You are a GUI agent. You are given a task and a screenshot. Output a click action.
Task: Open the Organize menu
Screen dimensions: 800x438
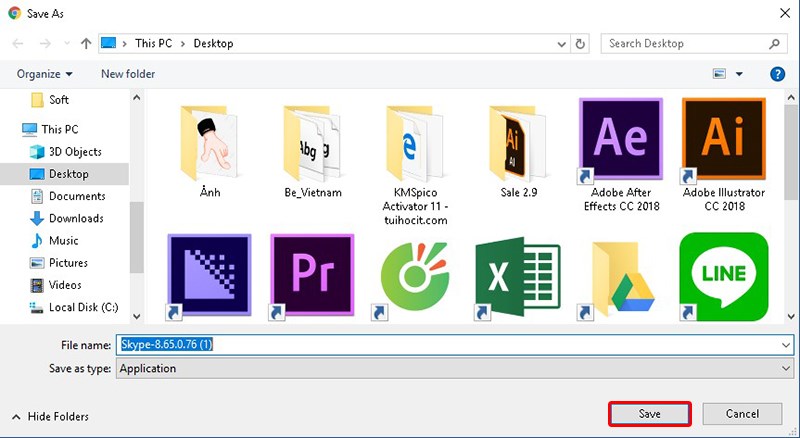click(44, 74)
